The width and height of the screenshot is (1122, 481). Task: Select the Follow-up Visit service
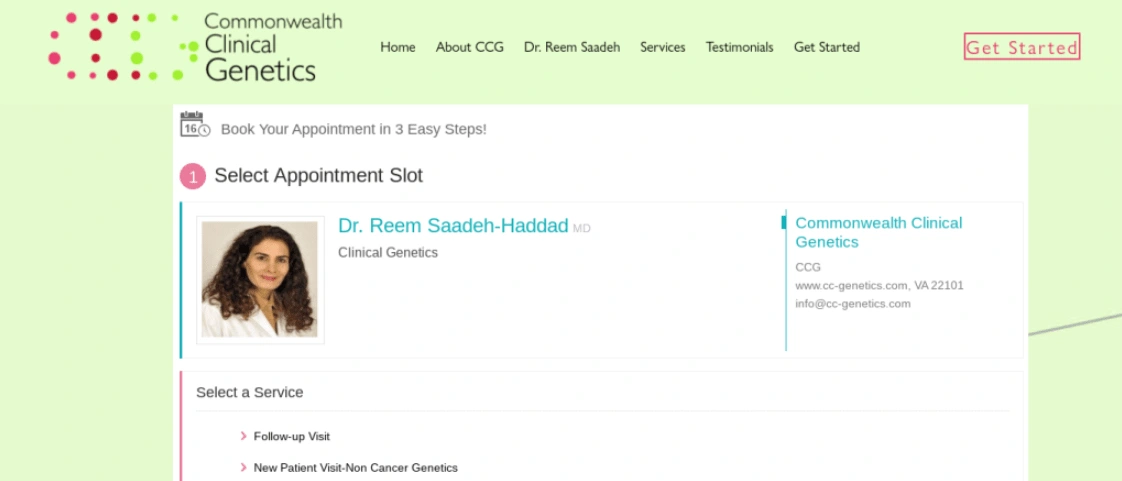pos(292,436)
